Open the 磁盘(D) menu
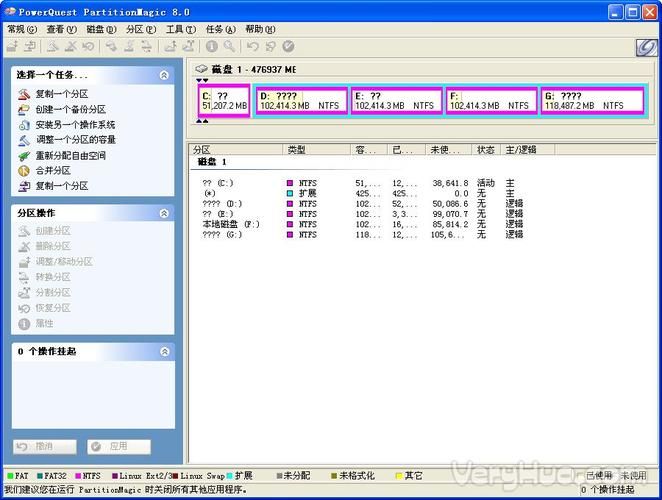662x500 pixels. pyautogui.click(x=101, y=29)
